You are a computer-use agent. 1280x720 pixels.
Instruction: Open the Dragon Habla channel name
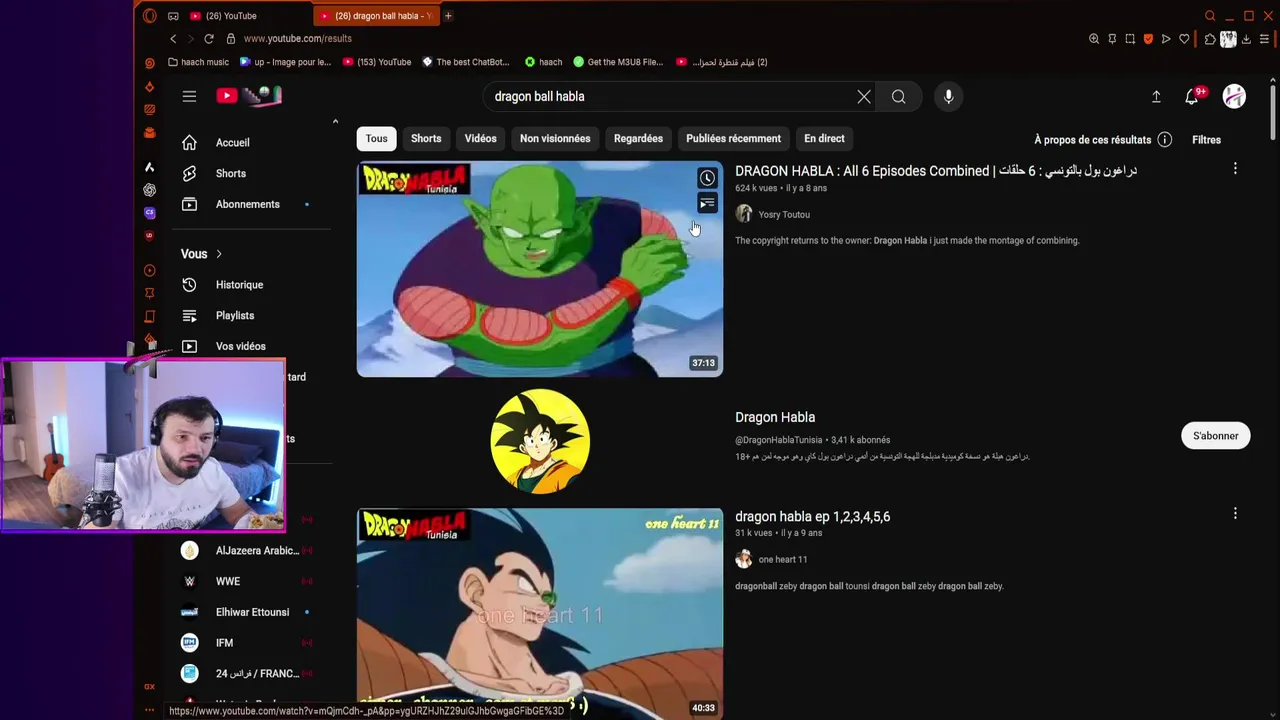pyautogui.click(x=775, y=417)
